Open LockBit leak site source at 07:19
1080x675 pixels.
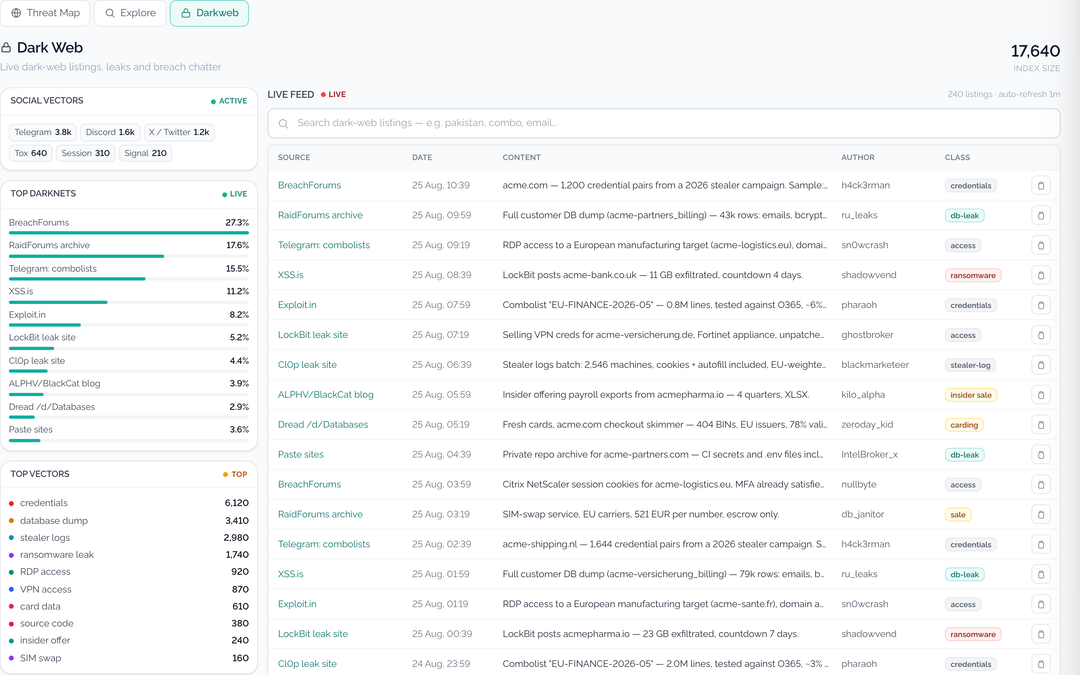(313, 335)
